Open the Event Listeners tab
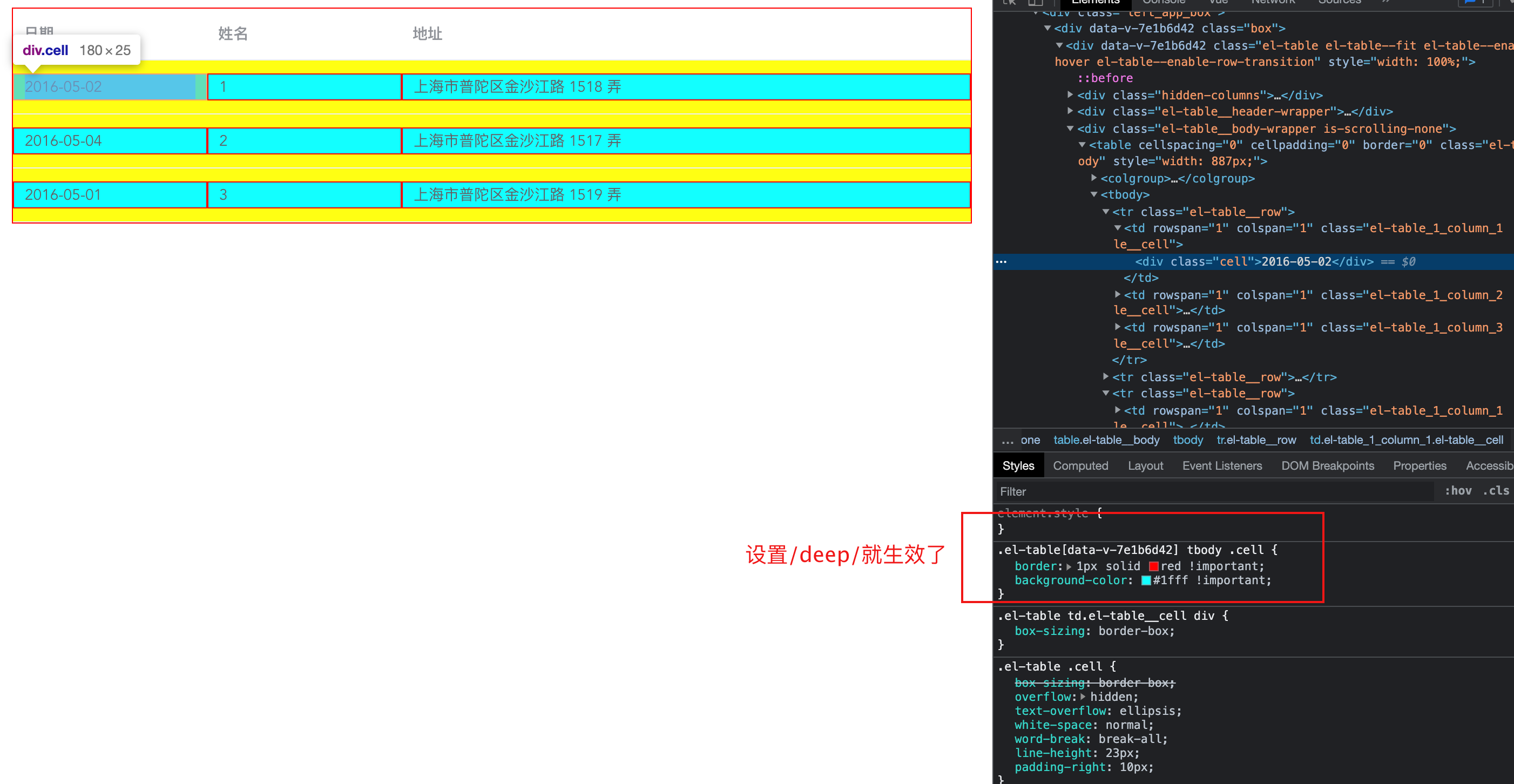 (1222, 465)
